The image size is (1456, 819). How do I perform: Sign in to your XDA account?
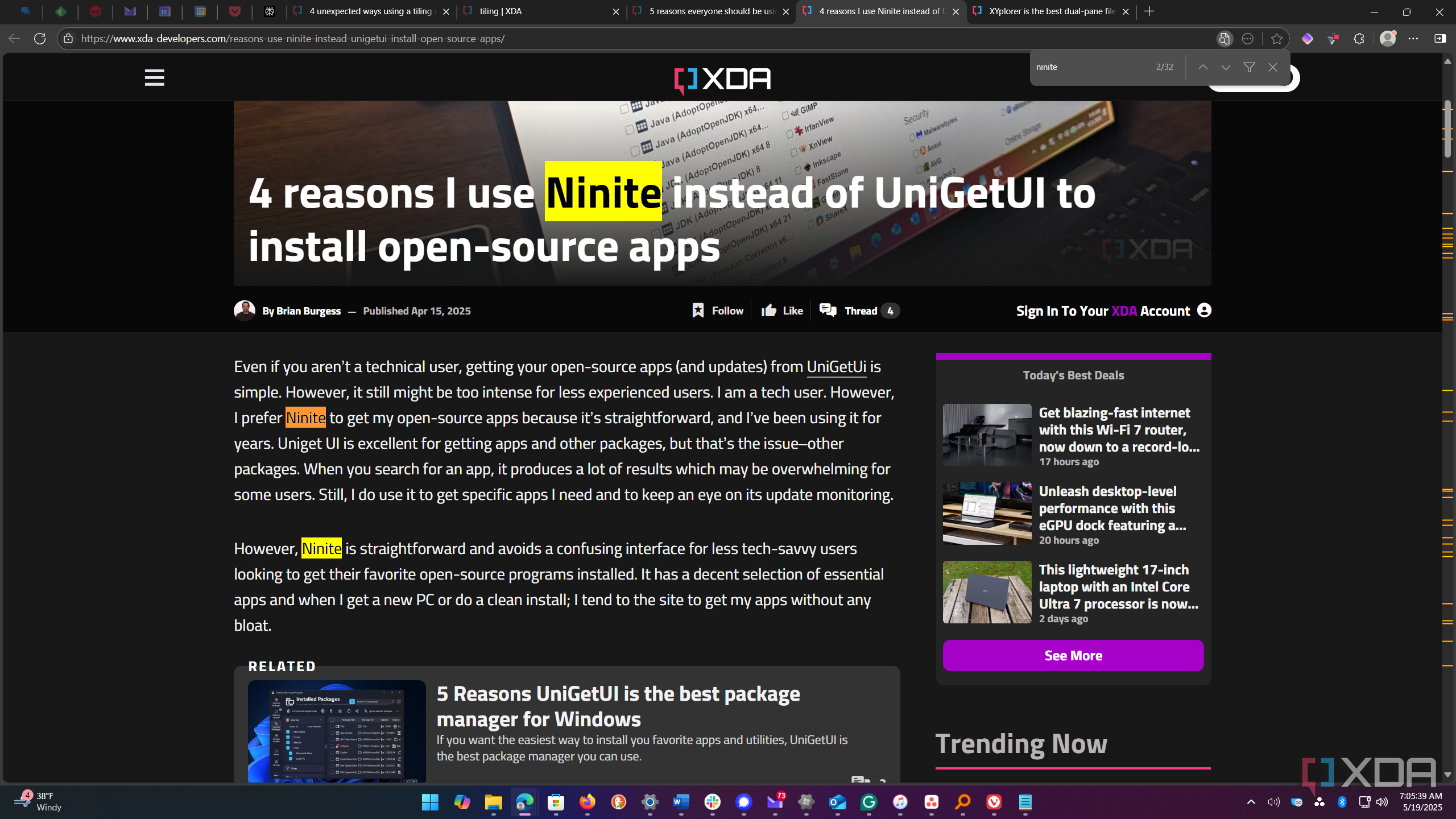tap(1114, 311)
